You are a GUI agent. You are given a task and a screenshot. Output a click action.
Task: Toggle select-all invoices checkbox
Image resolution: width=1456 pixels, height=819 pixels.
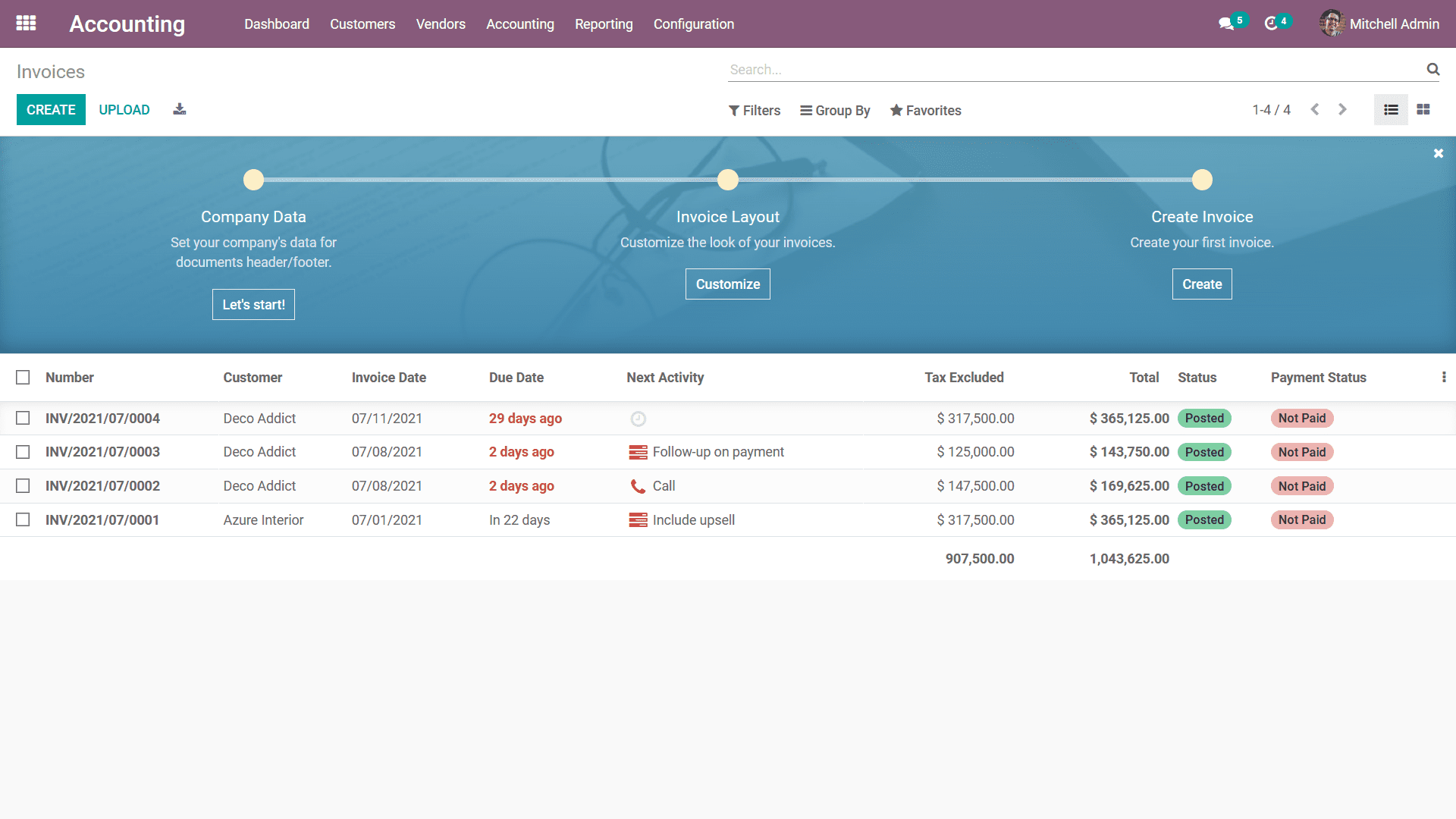click(x=23, y=377)
